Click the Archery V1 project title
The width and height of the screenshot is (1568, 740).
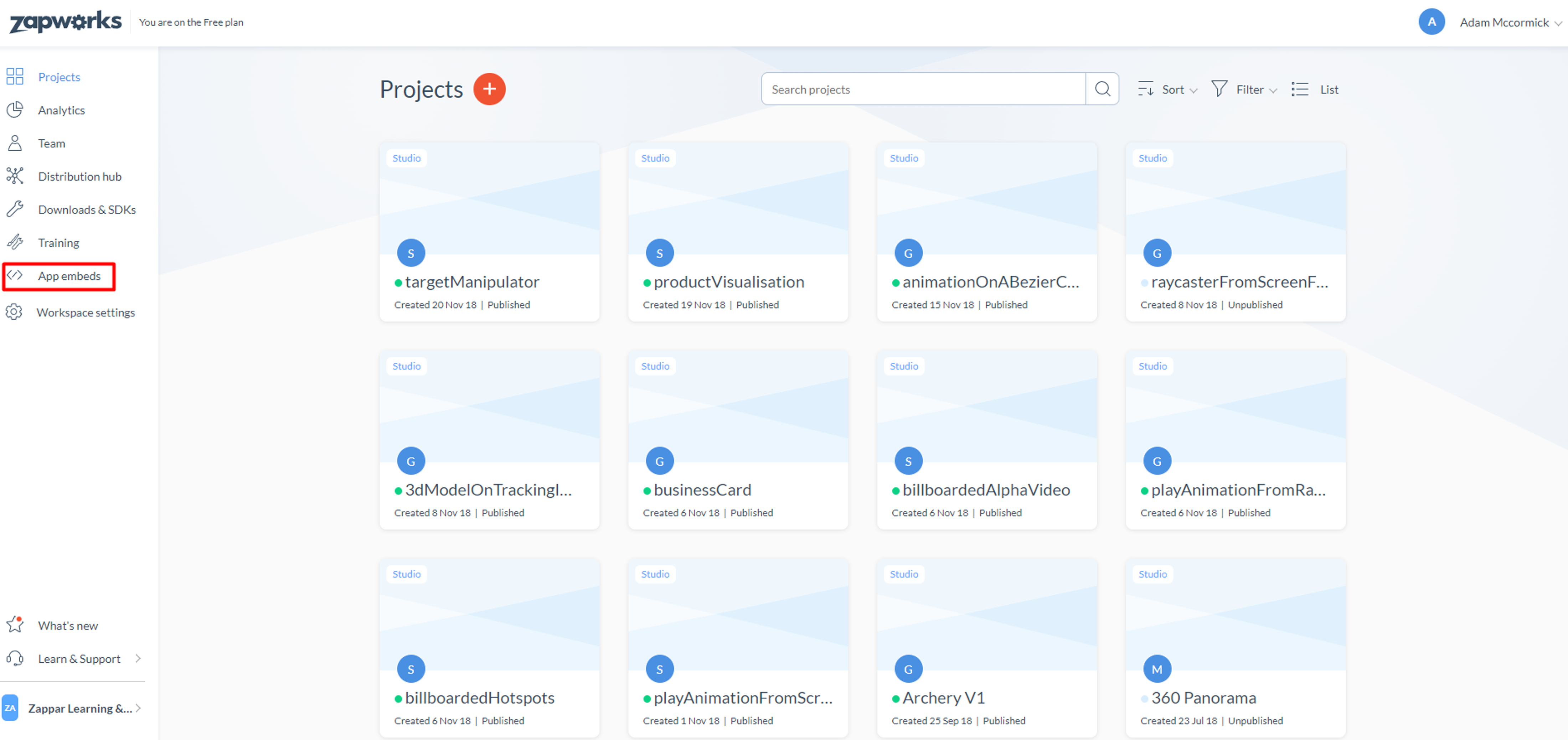944,697
